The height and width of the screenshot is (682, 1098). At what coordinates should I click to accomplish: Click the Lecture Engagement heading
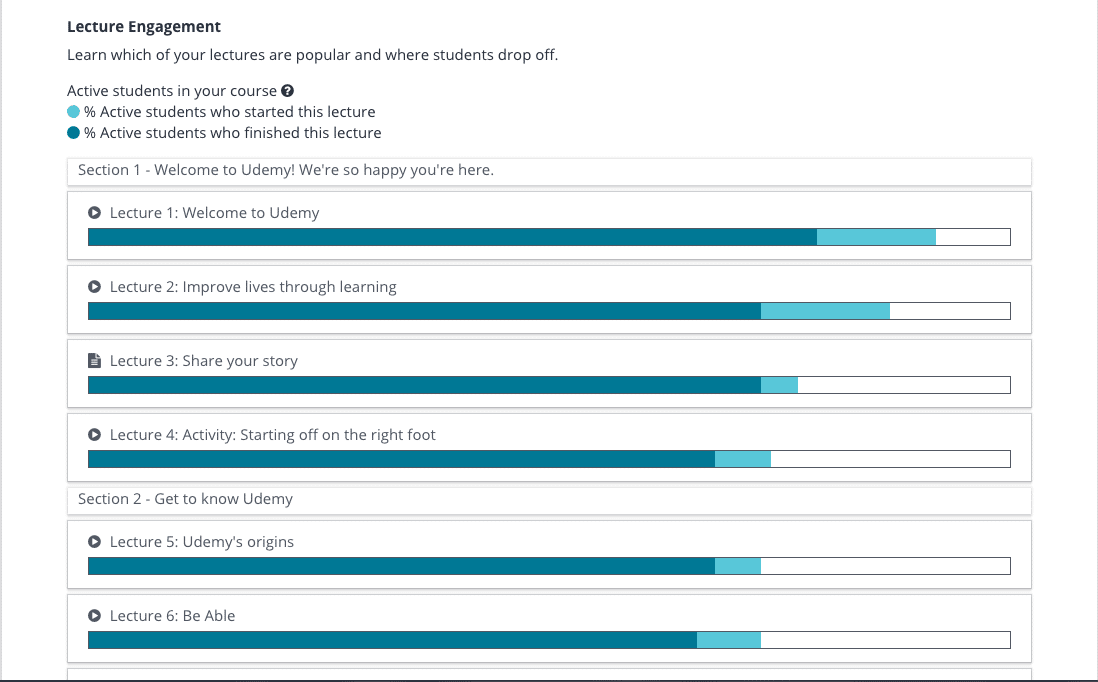point(144,27)
